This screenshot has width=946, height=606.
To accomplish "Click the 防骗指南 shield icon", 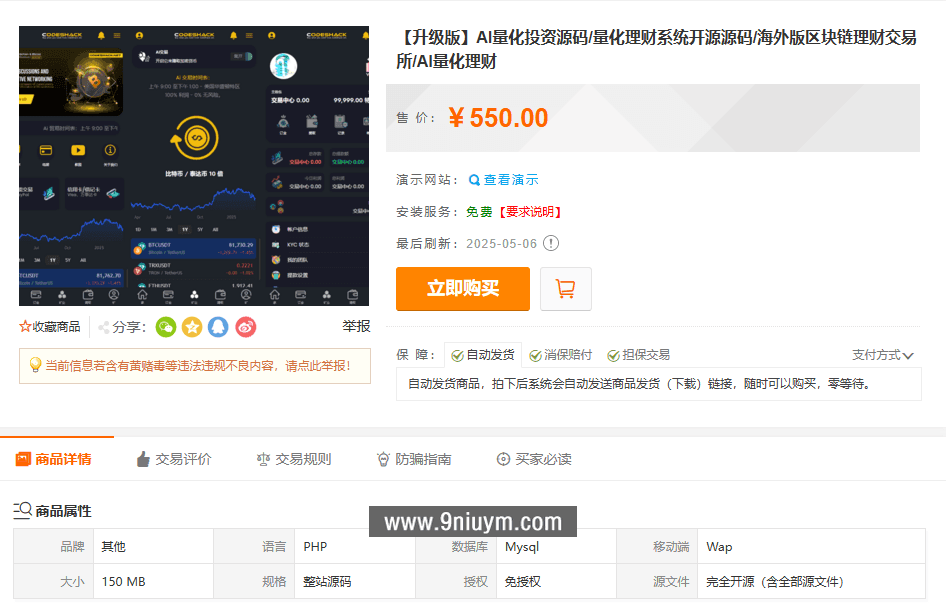I will coord(383,459).
